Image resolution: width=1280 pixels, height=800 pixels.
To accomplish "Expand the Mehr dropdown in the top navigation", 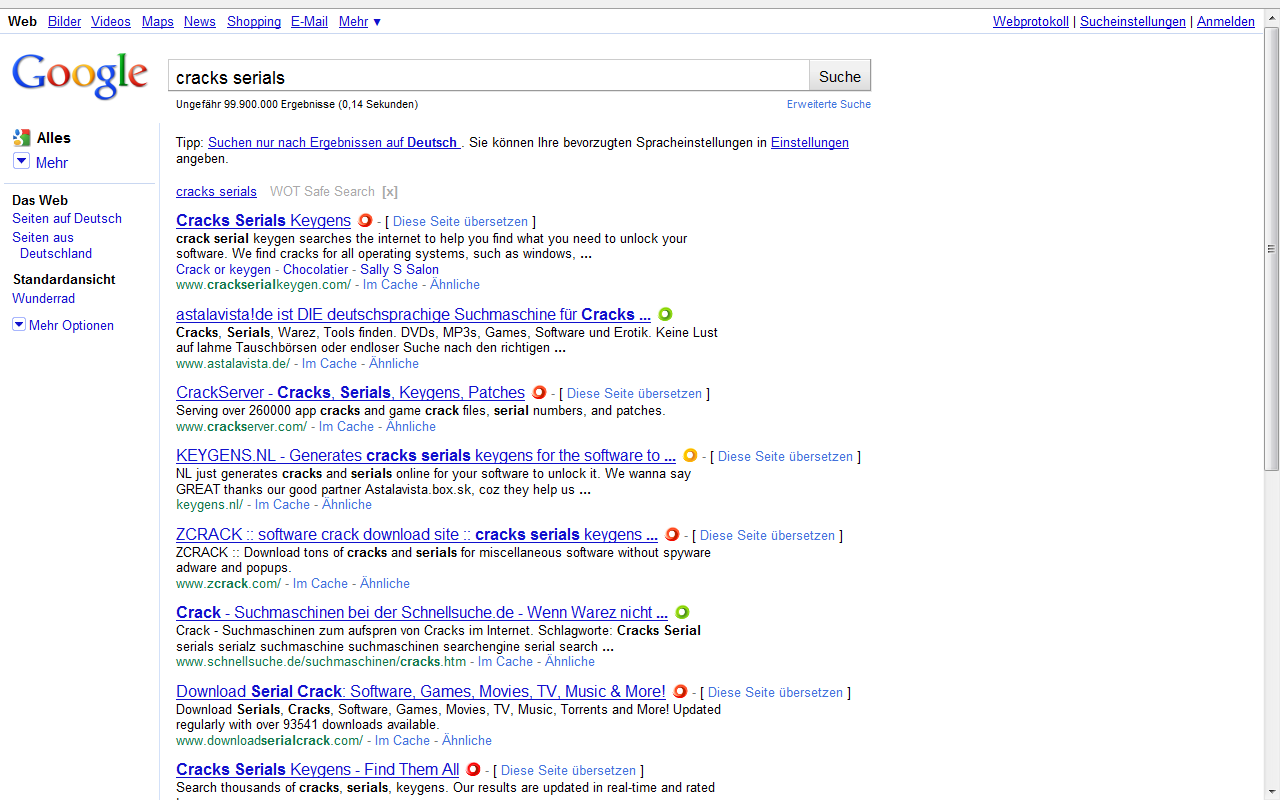I will (359, 21).
